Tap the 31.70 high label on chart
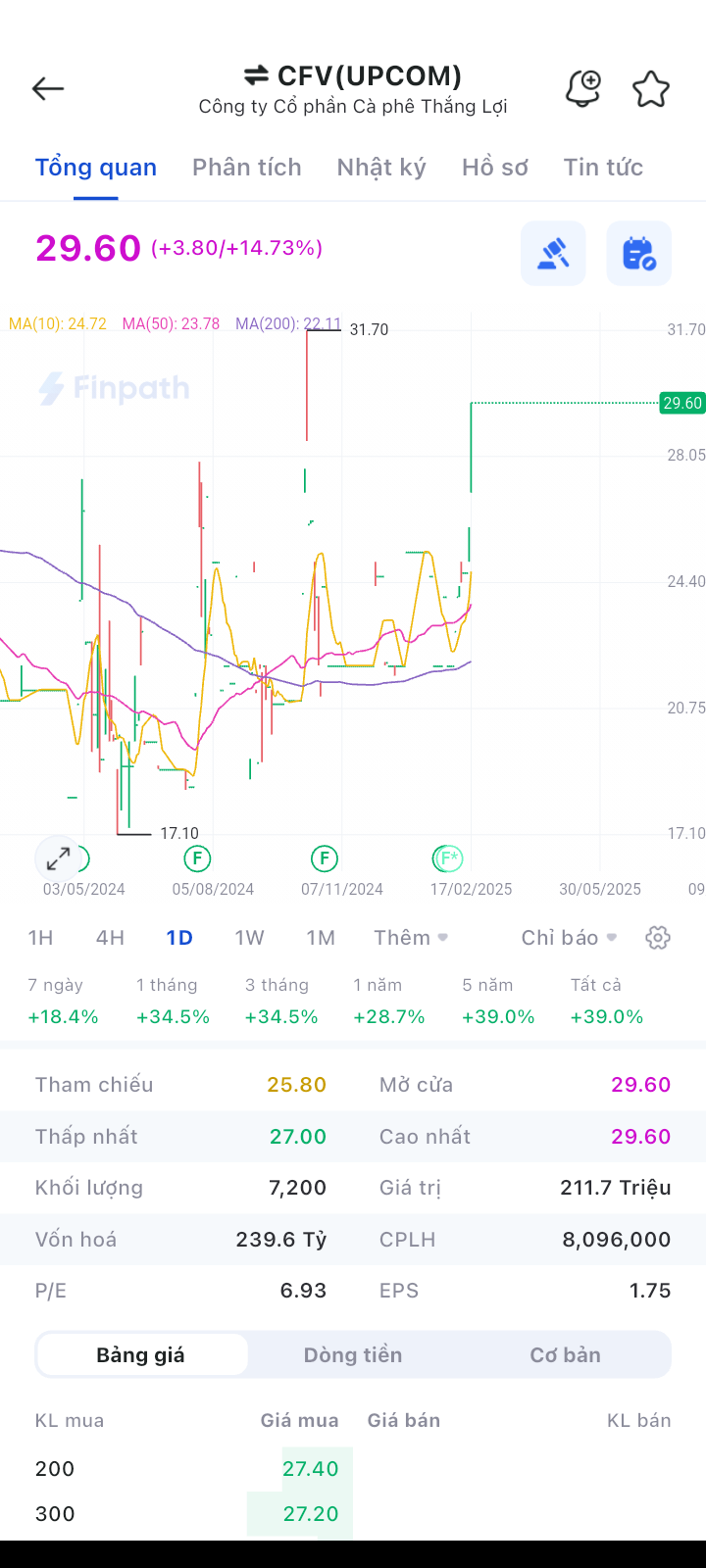This screenshot has height=1568, width=706. point(369,330)
